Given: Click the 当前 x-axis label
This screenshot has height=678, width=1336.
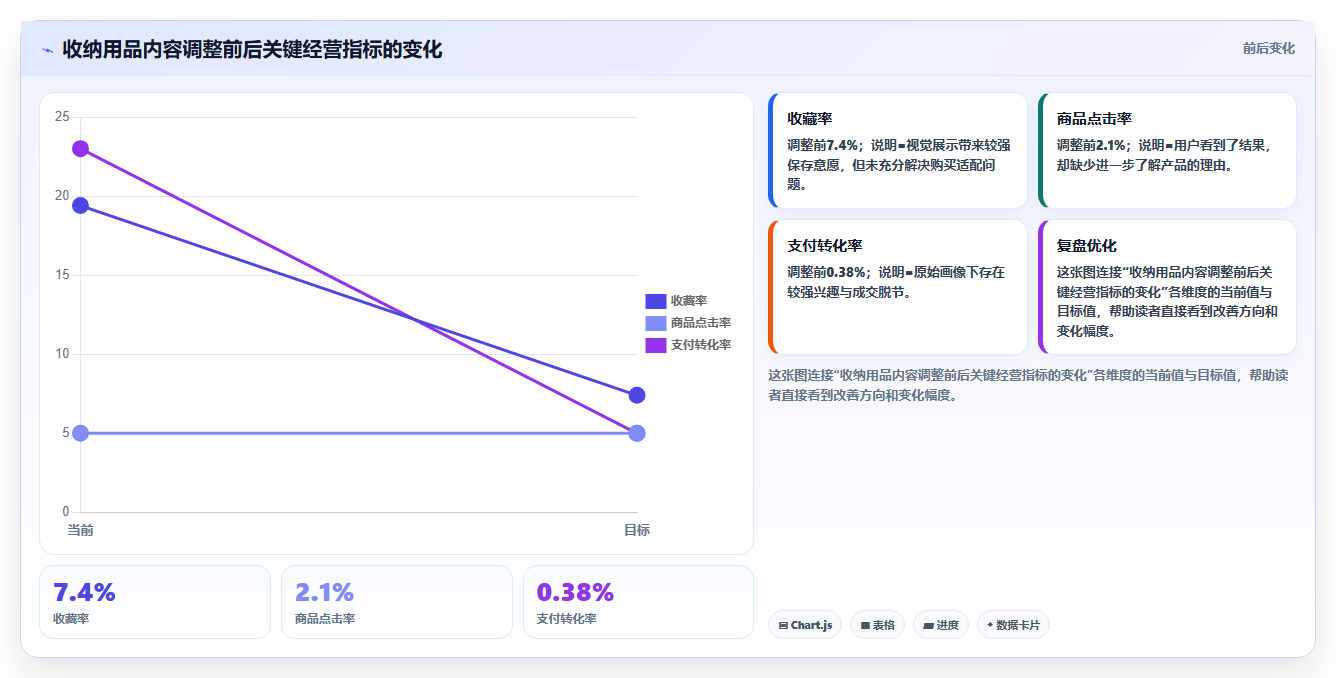Looking at the screenshot, I should pyautogui.click(x=80, y=530).
